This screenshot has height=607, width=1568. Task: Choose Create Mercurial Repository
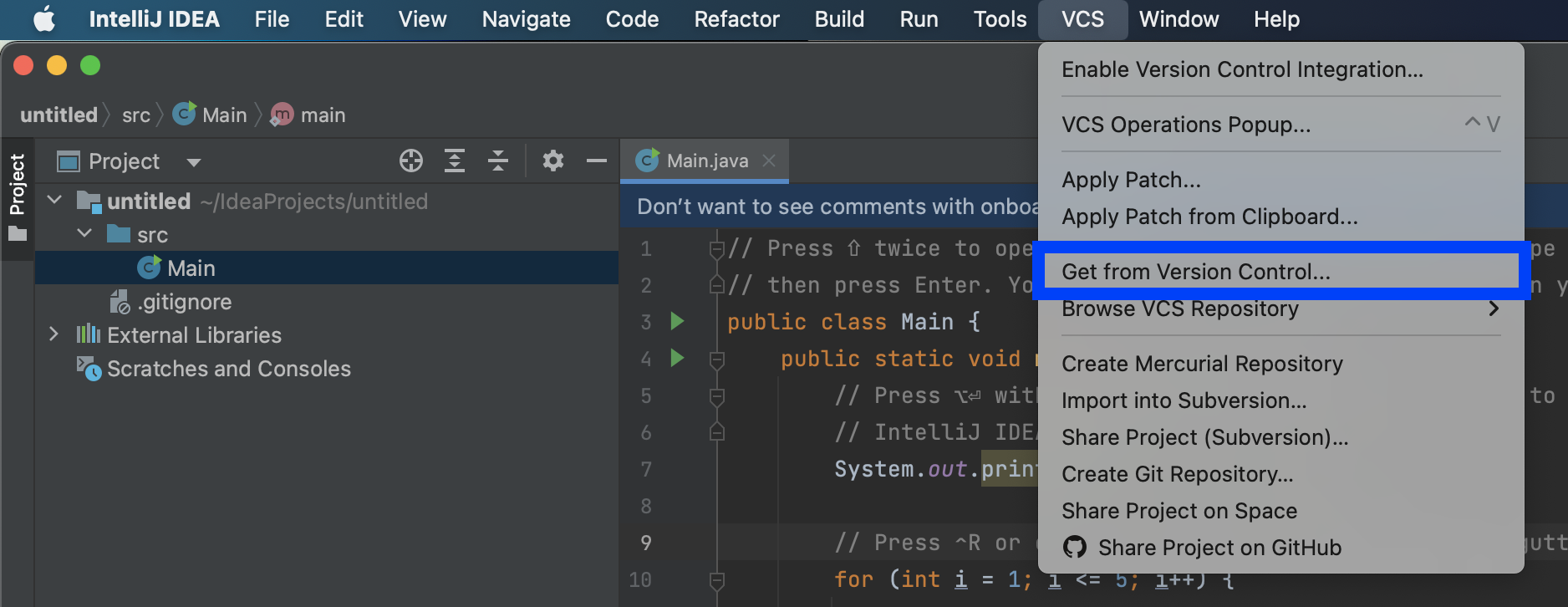(x=1280, y=364)
